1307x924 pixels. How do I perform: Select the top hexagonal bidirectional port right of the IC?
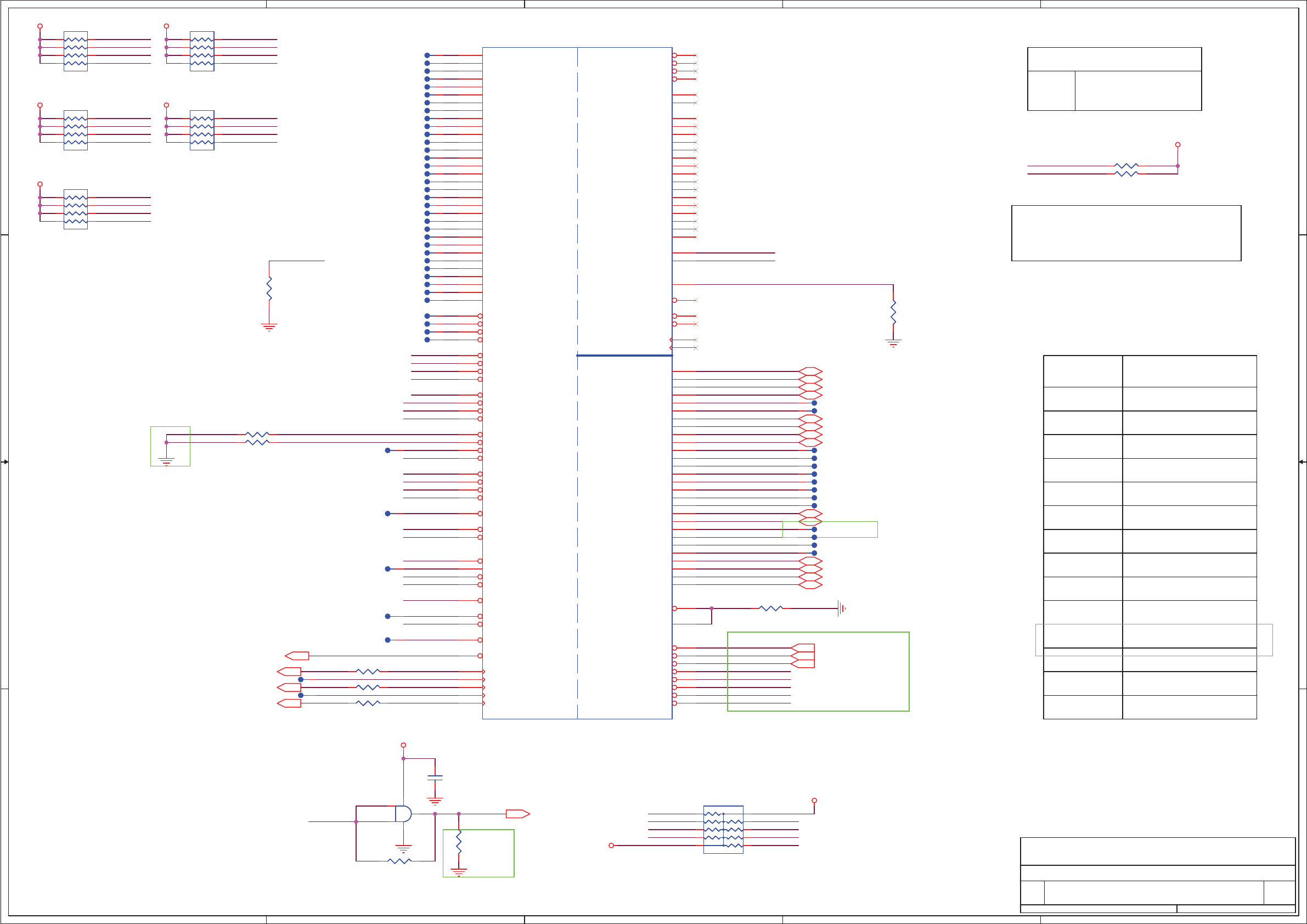(x=810, y=371)
